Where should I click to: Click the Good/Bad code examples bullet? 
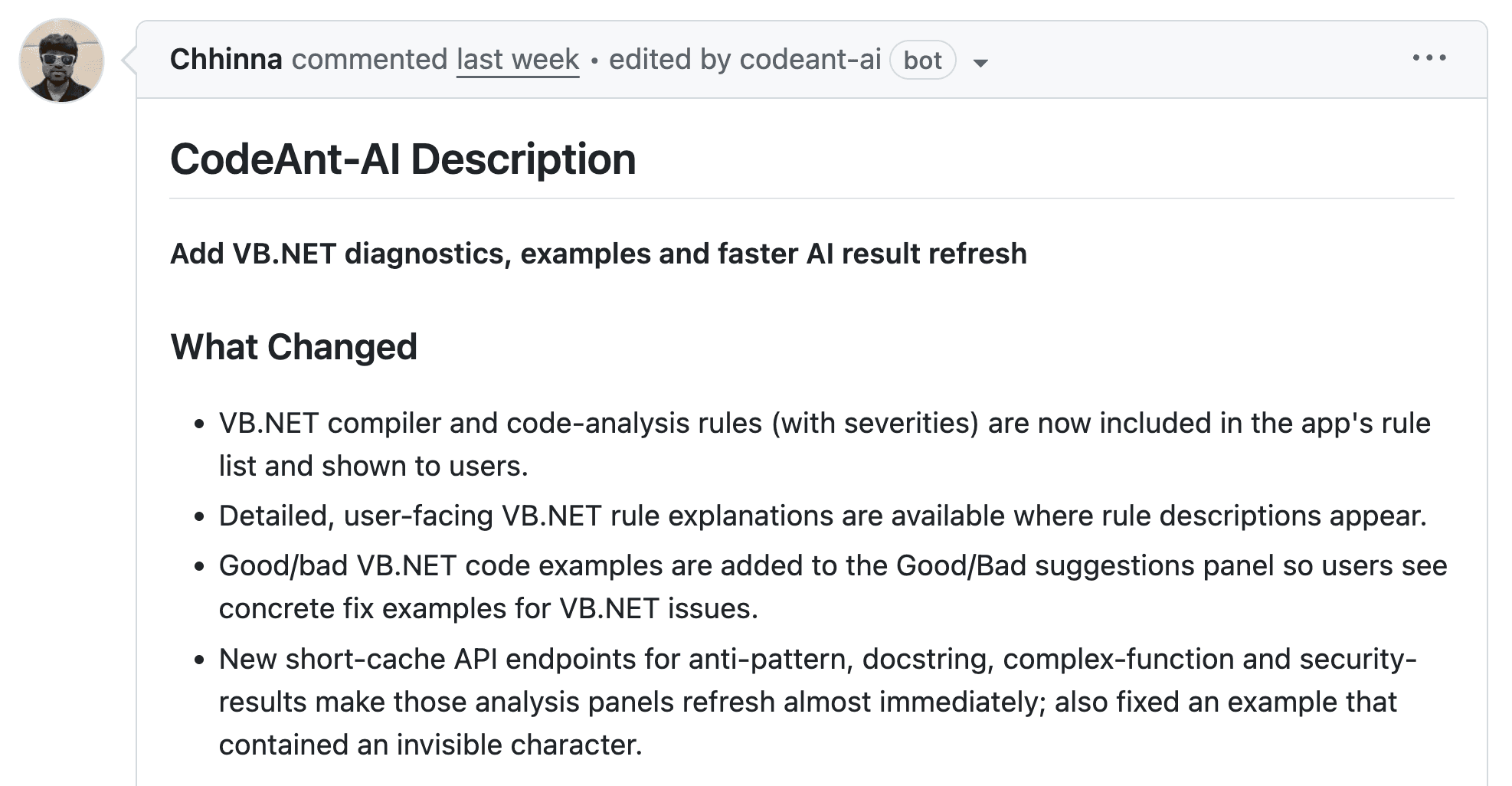(689, 565)
